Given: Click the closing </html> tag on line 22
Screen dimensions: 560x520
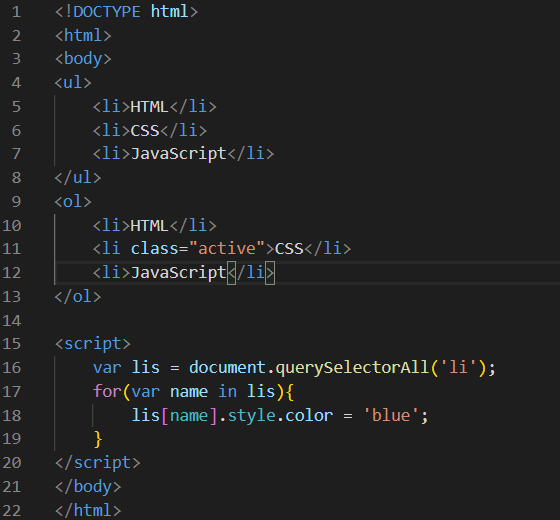Looking at the screenshot, I should pyautogui.click(x=88, y=510).
